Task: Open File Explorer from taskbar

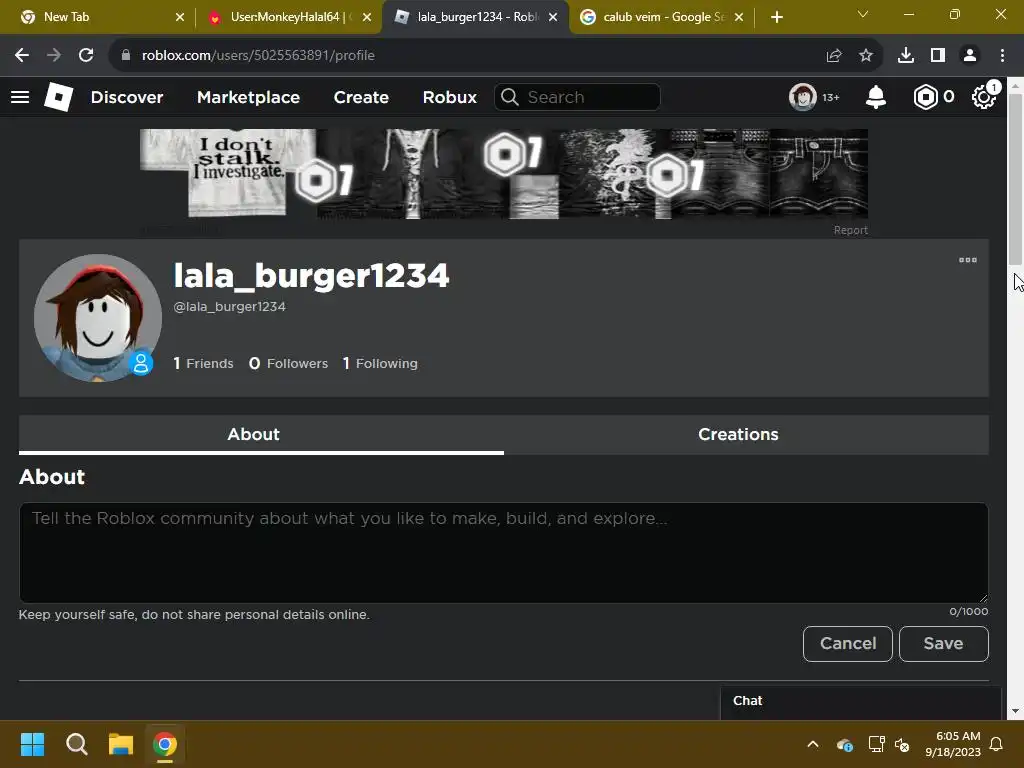Action: (x=121, y=744)
